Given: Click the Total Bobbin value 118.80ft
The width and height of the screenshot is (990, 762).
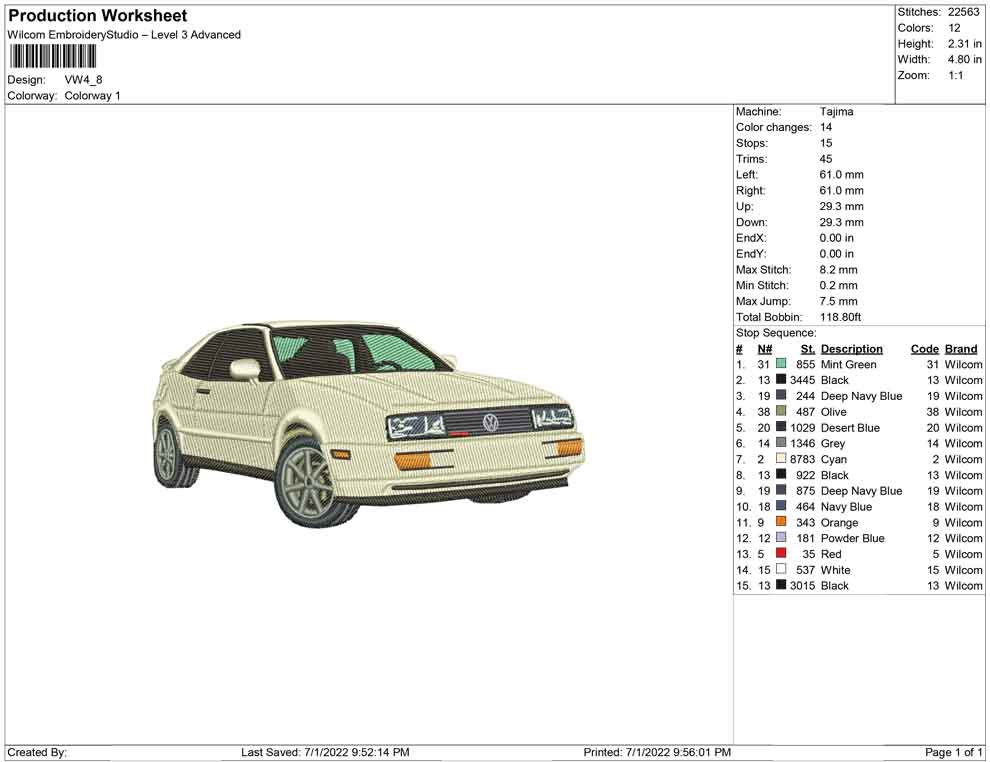Looking at the screenshot, I should point(840,317).
